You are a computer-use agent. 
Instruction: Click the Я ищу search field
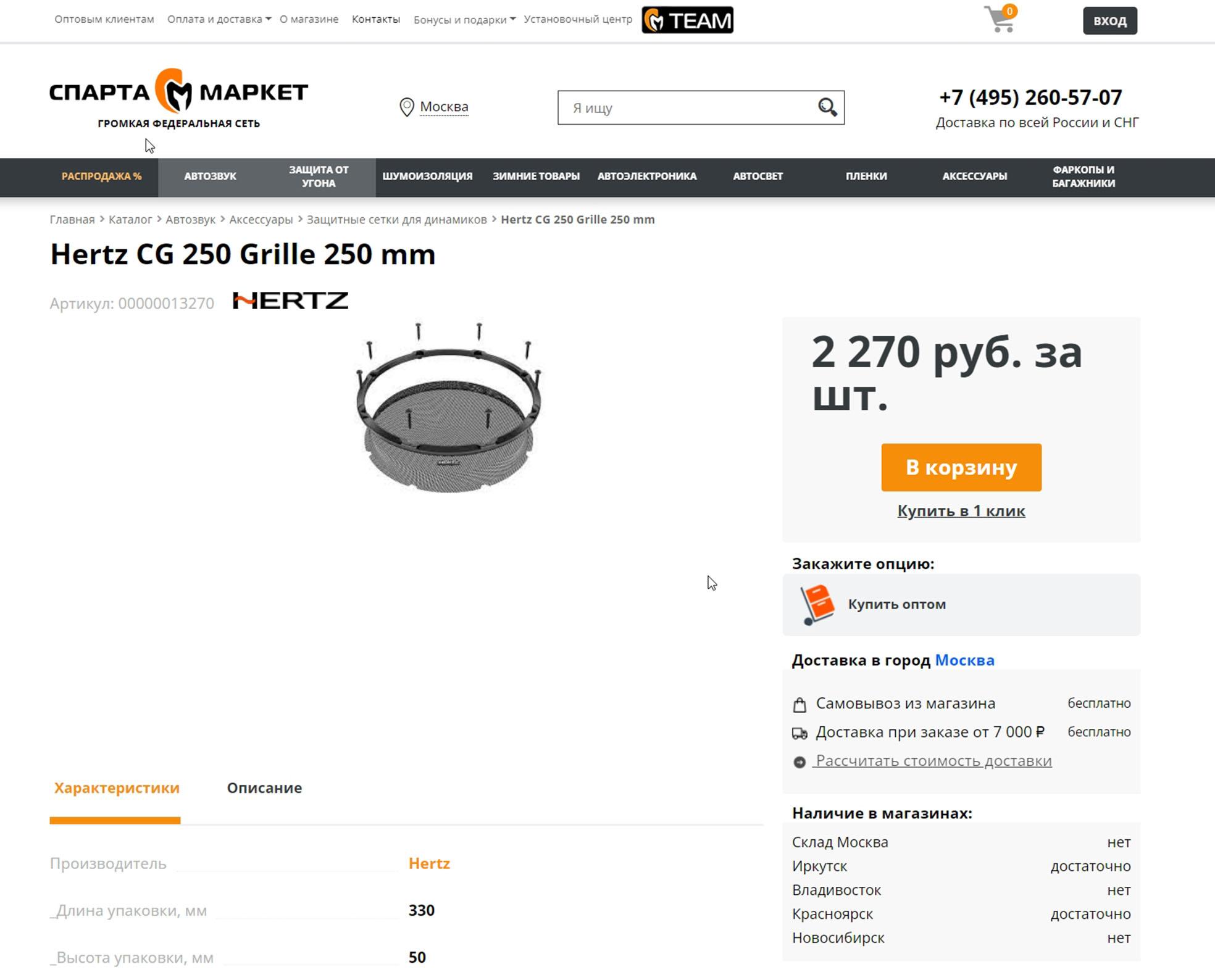(688, 108)
